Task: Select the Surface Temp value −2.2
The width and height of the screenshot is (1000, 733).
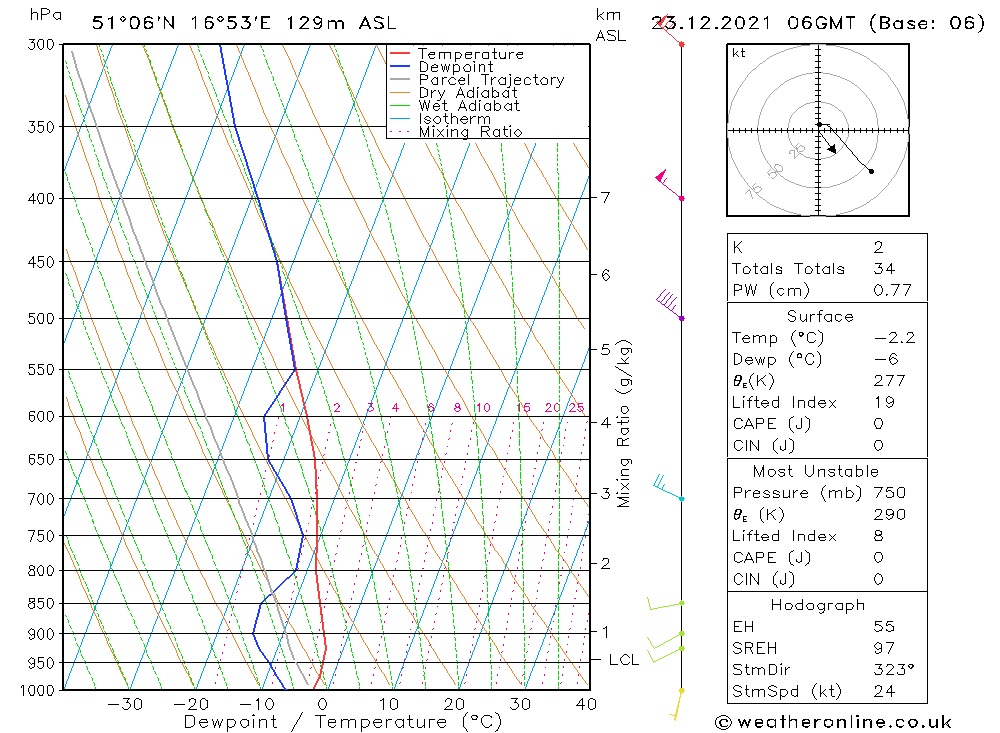Action: coord(895,337)
